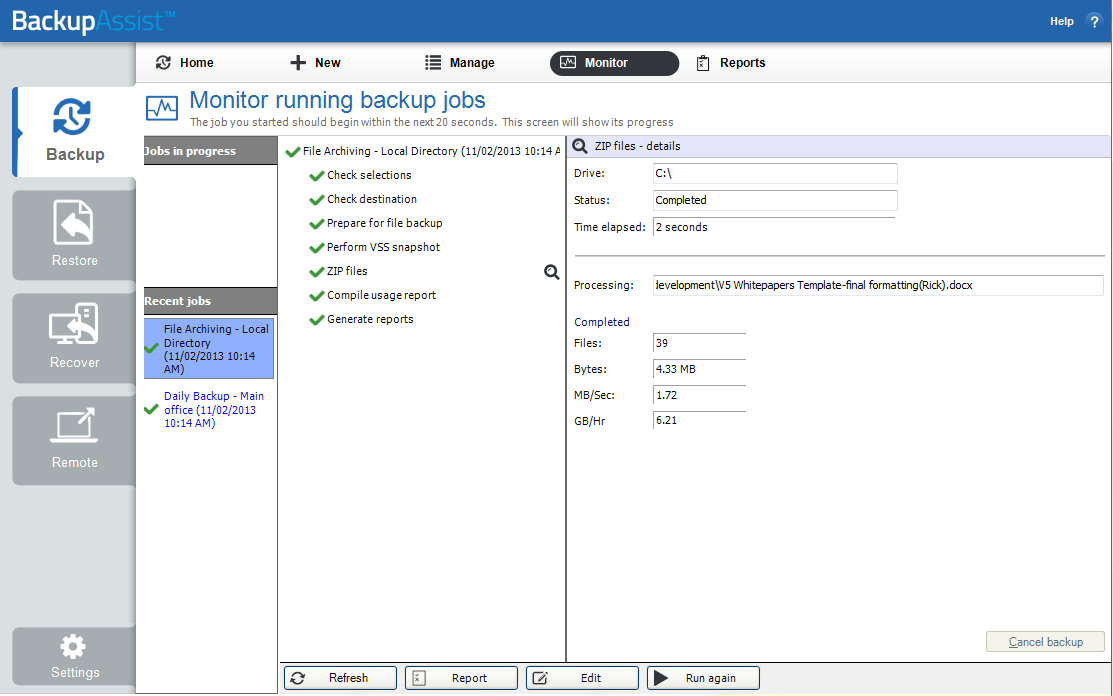This screenshot has width=1113, height=696.
Task: Select the Perform VSS snapshot step
Action: click(x=383, y=247)
